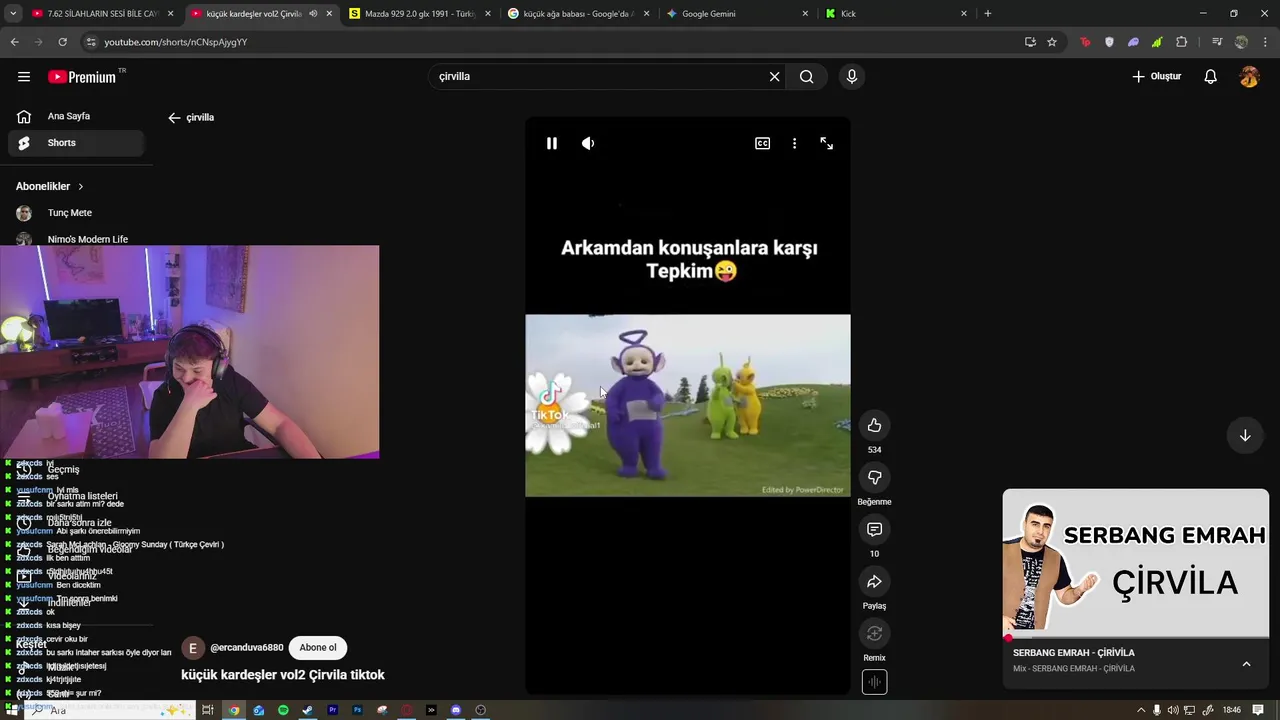Image resolution: width=1280 pixels, height=720 pixels.
Task: Open Ana Sayfa in sidebar
Action: click(76, 116)
